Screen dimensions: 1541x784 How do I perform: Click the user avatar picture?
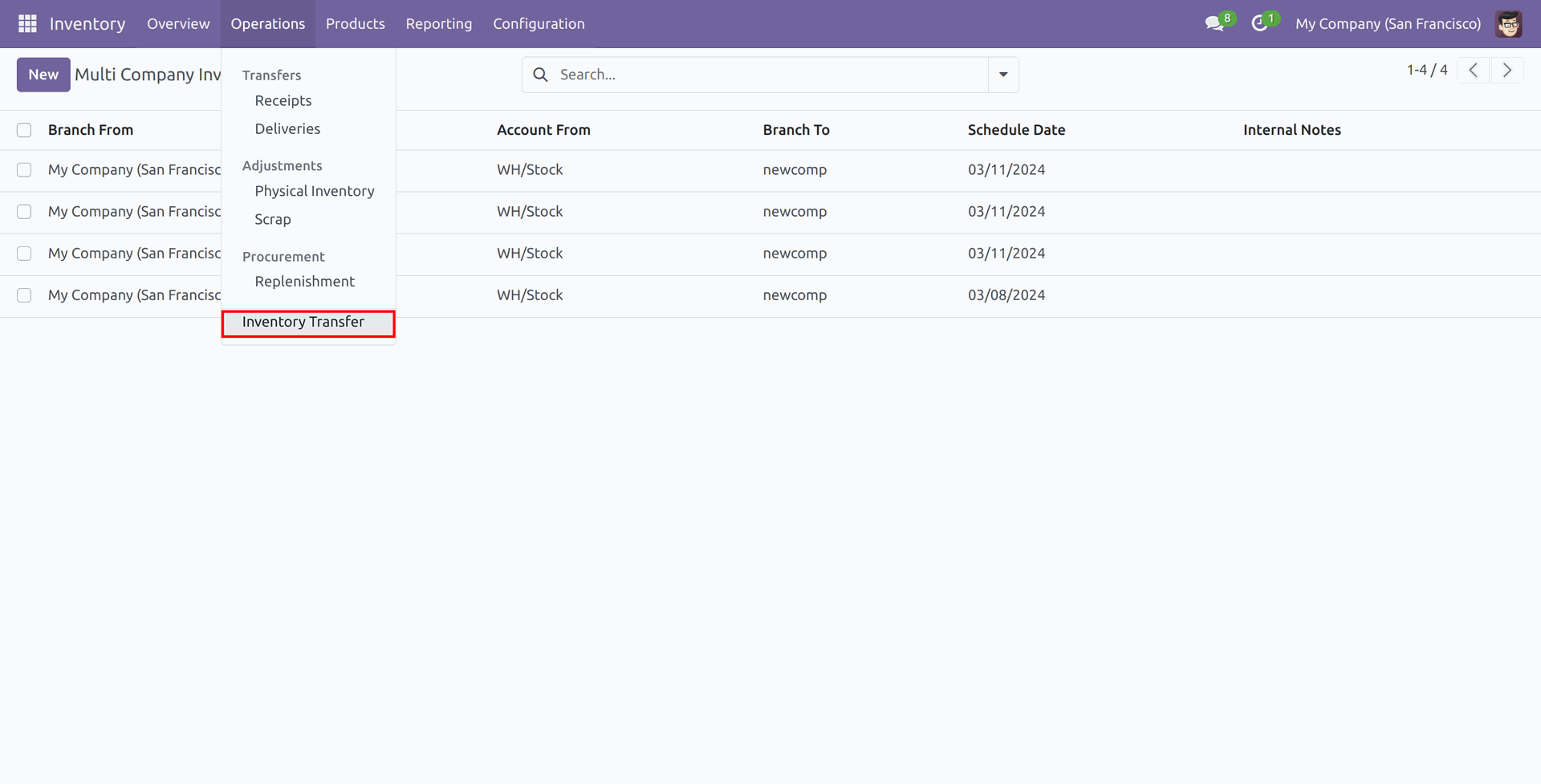[1508, 24]
